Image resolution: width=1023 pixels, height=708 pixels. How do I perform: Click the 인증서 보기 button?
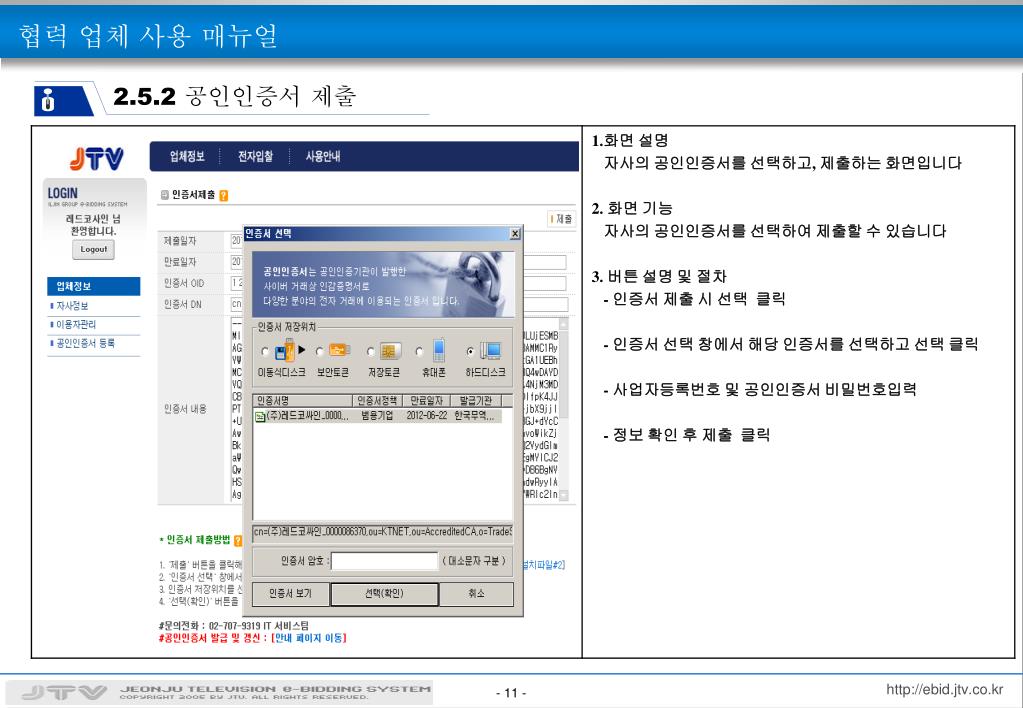[x=290, y=594]
